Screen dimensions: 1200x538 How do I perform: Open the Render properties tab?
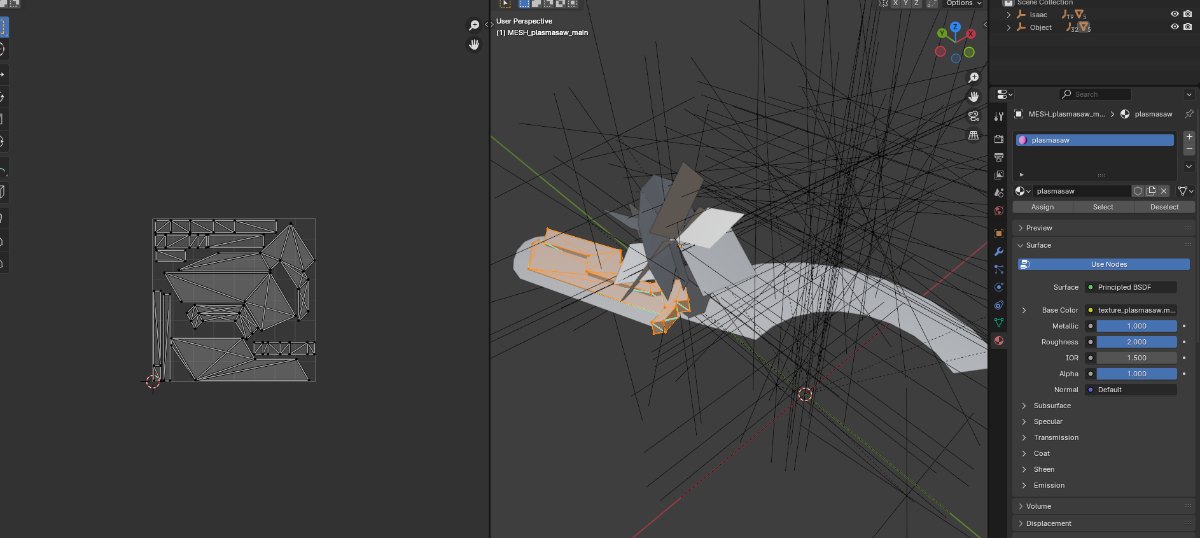click(998, 139)
